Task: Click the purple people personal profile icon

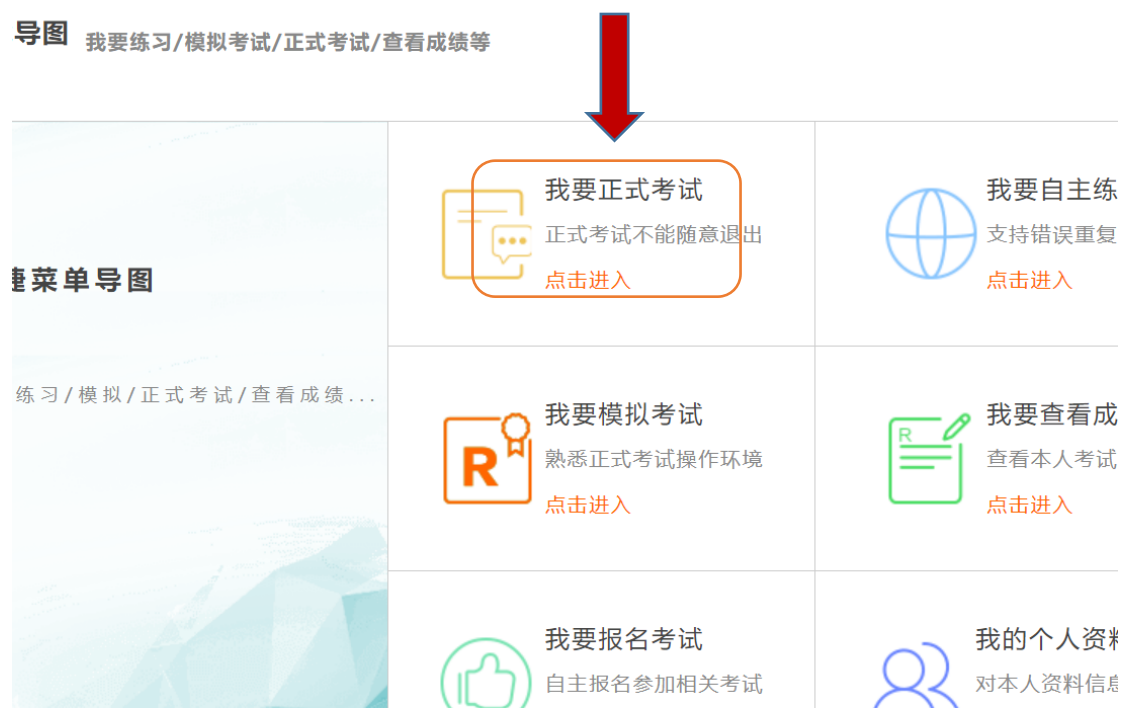Action: 916,680
